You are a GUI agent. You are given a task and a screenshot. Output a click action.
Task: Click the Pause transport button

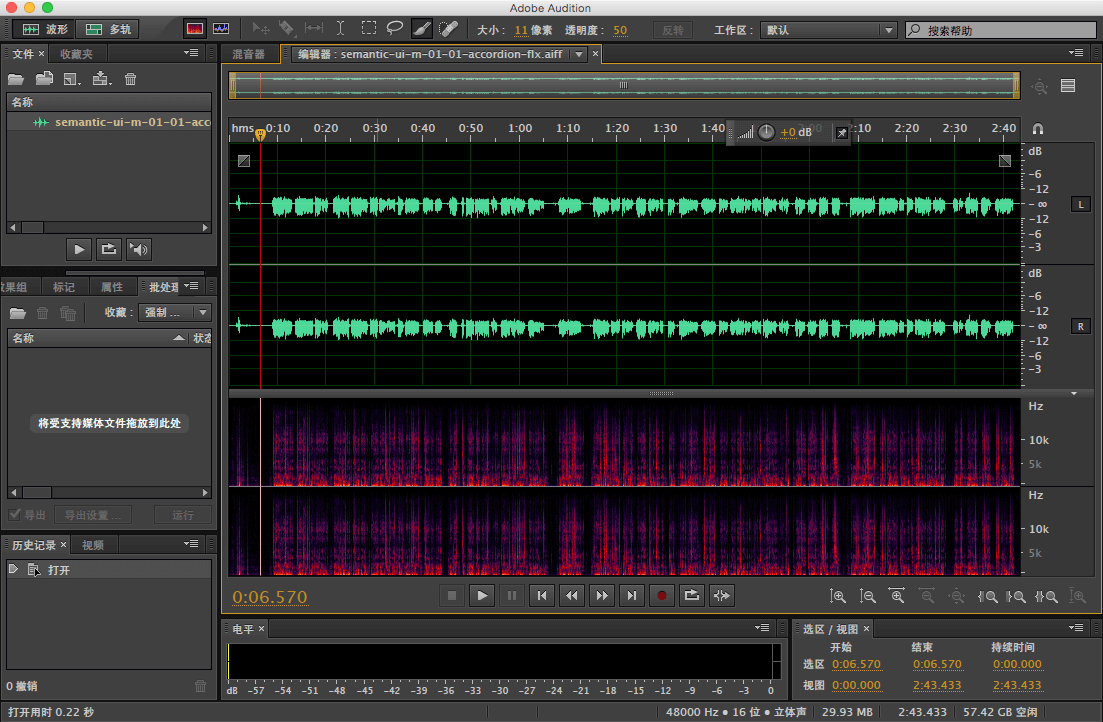tap(511, 595)
